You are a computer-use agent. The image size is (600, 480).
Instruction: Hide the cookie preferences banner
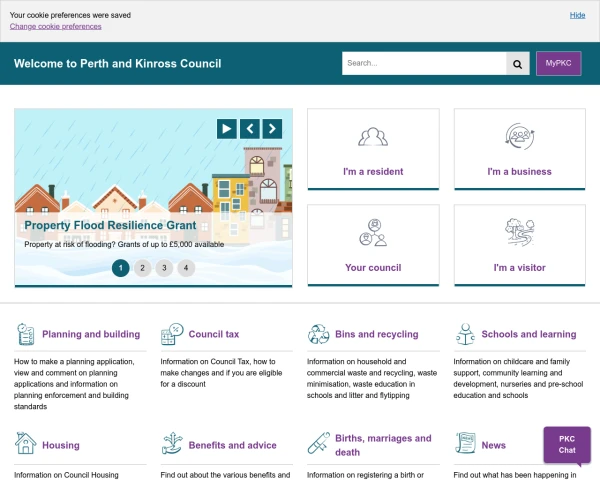(x=577, y=15)
